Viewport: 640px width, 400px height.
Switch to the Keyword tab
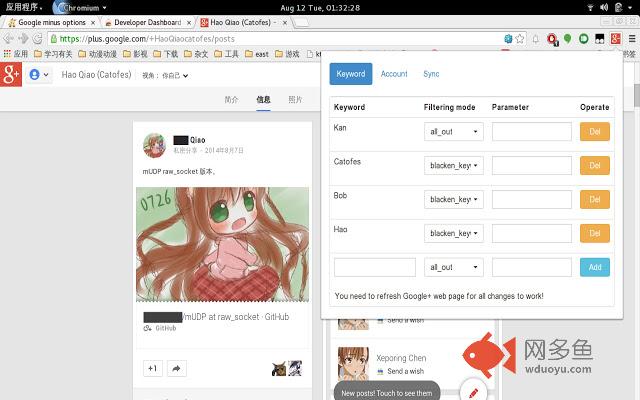[x=351, y=74]
